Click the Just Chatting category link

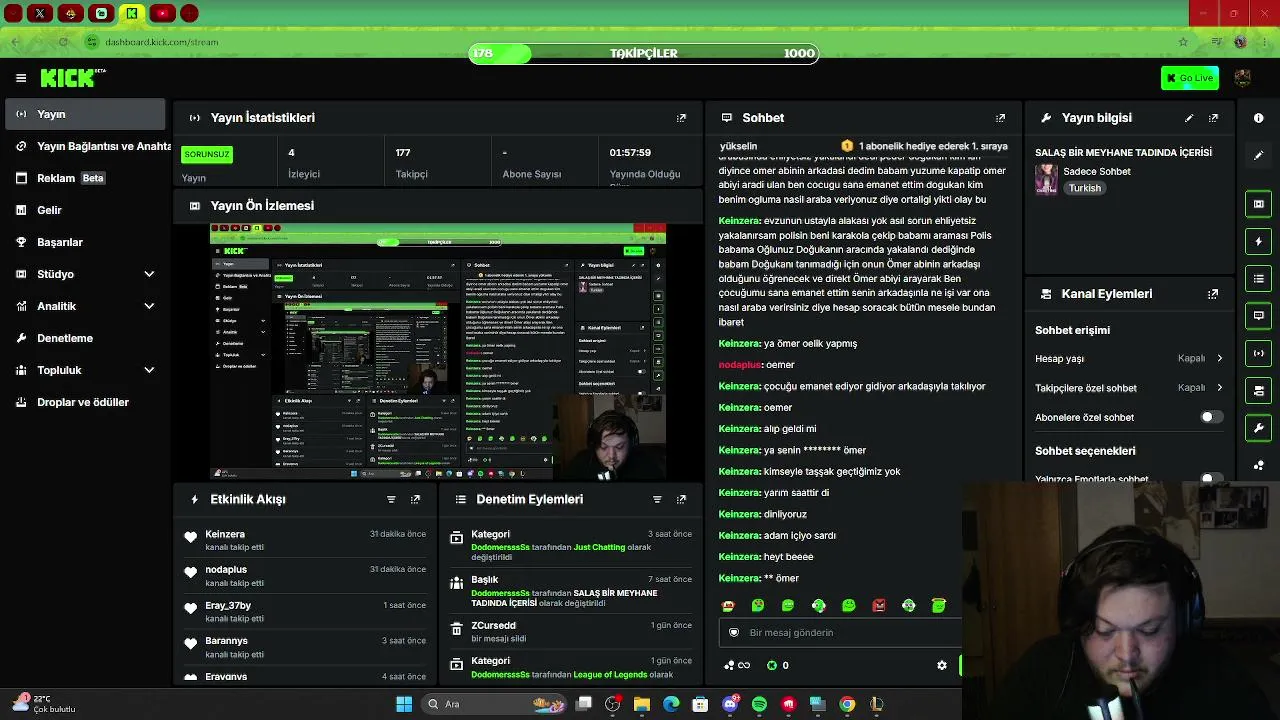pyautogui.click(x=600, y=547)
